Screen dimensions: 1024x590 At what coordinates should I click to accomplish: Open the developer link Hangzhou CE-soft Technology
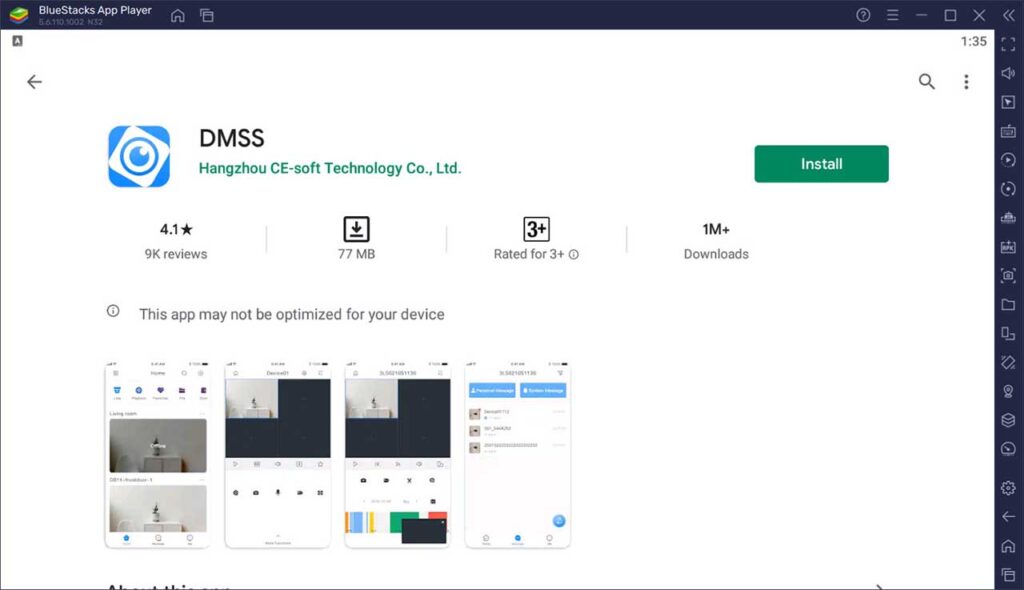coord(330,168)
